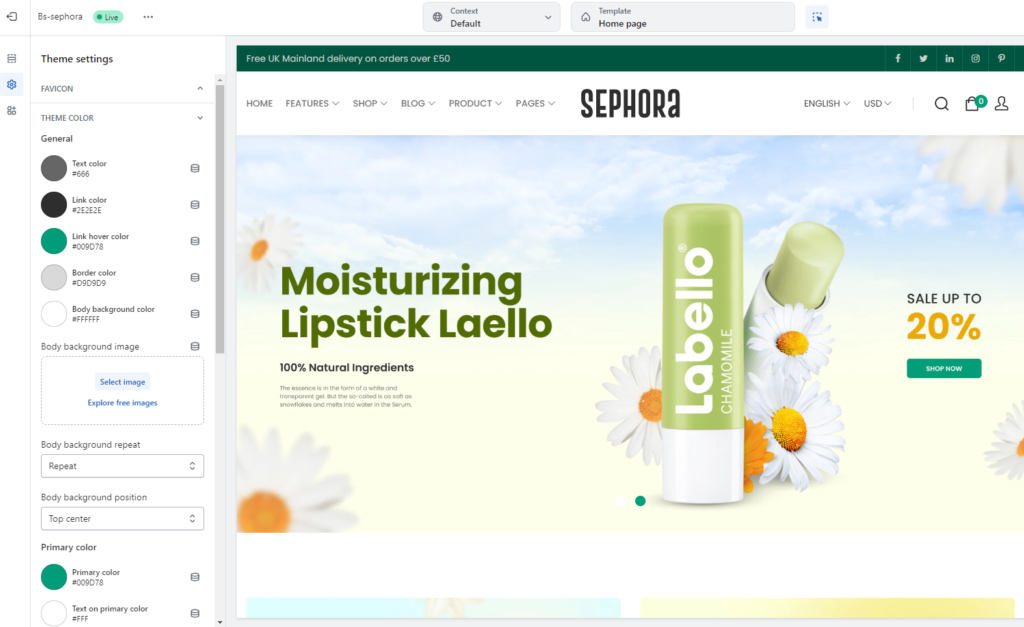Image resolution: width=1024 pixels, height=627 pixels.
Task: Click the account user icon in the header
Action: pyautogui.click(x=1002, y=103)
